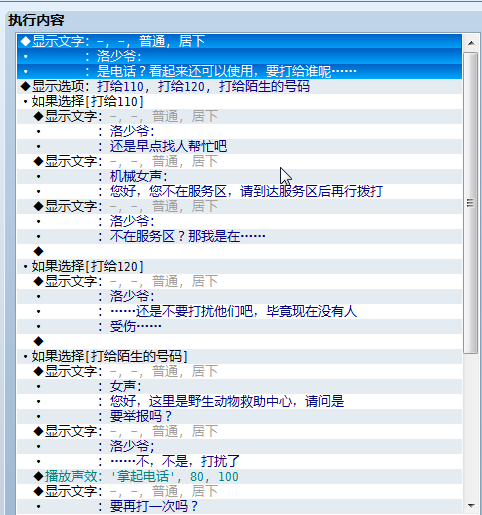482x515 pixels.
Task: Select the branch 如果选择[打给110]
Action: click(239, 101)
